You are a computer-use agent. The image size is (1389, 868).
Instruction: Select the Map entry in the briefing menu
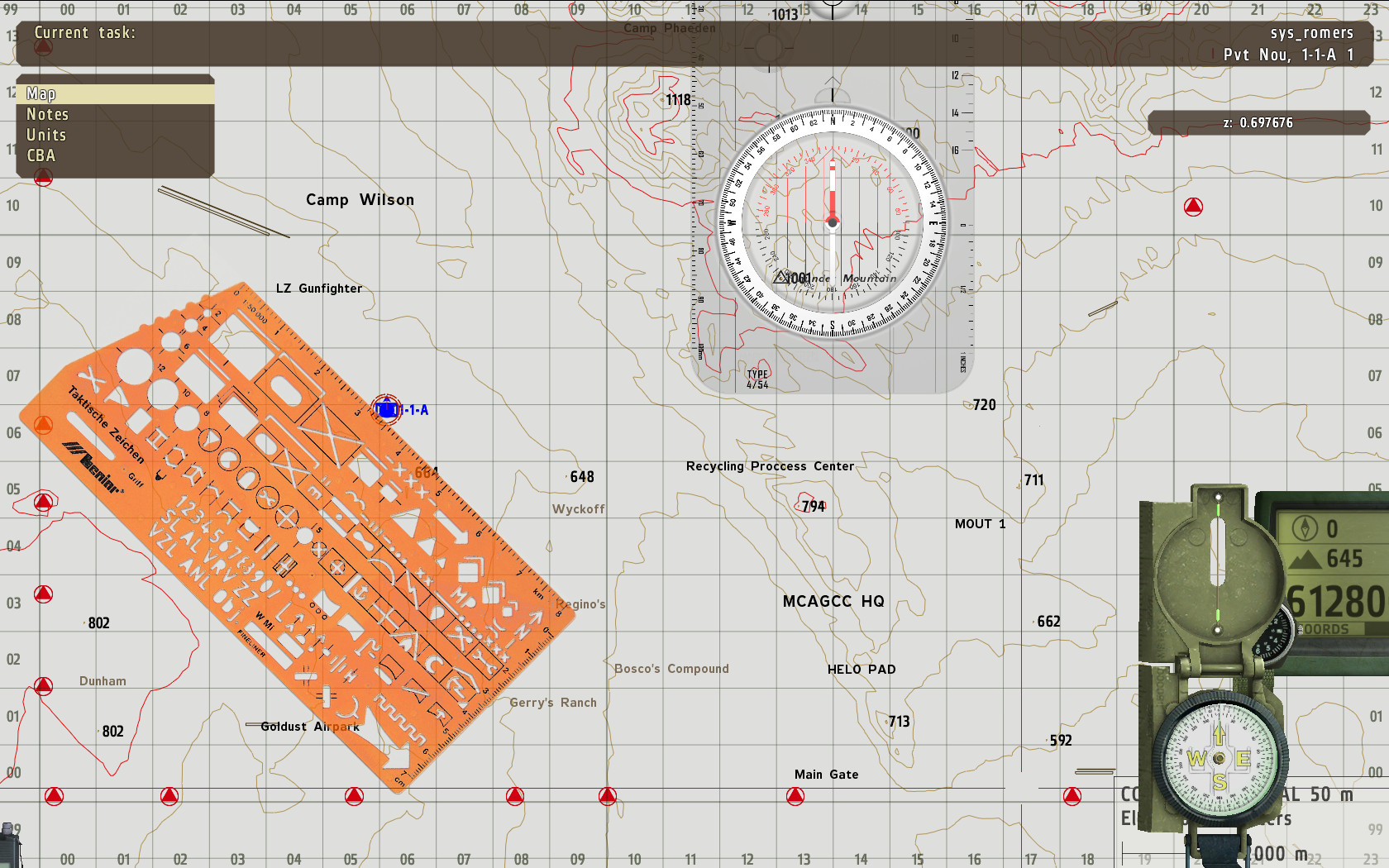point(115,93)
